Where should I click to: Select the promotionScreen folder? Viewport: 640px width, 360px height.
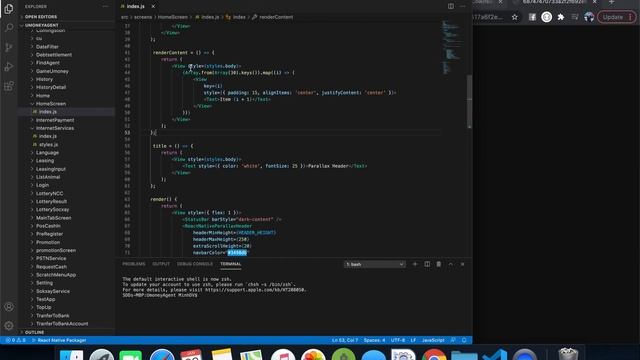click(56, 250)
